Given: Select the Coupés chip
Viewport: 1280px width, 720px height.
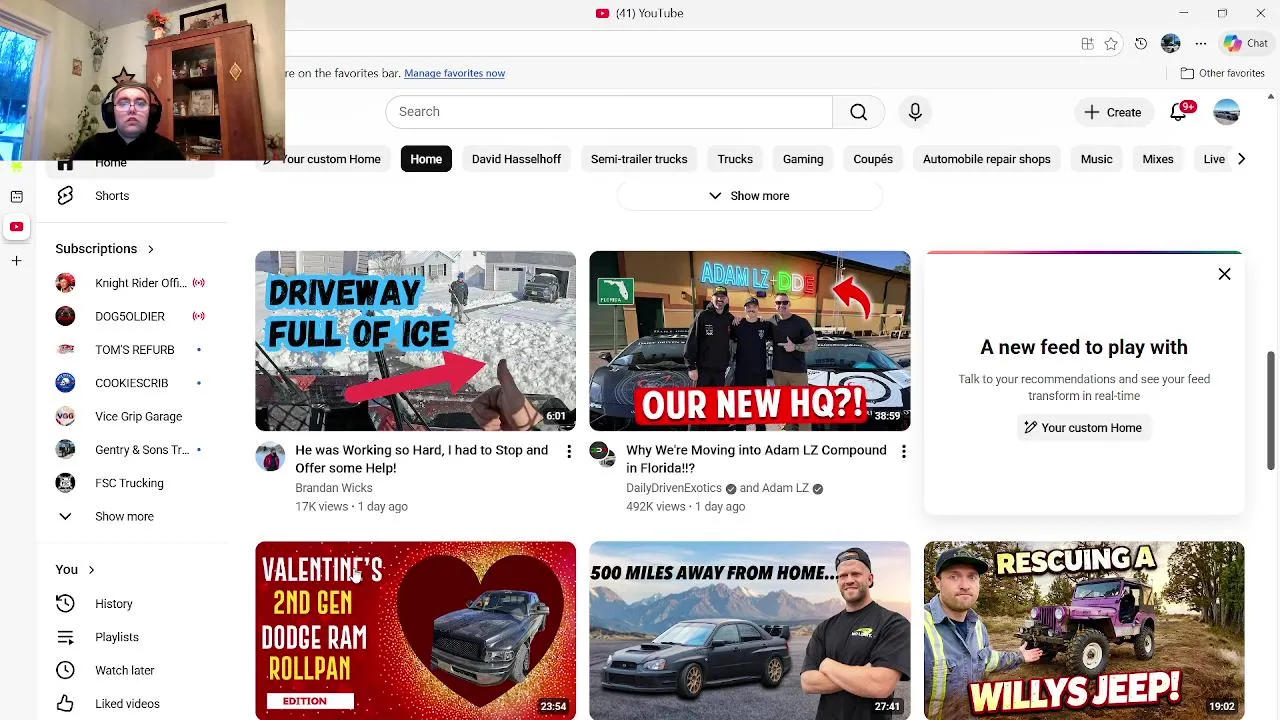Looking at the screenshot, I should 873,159.
